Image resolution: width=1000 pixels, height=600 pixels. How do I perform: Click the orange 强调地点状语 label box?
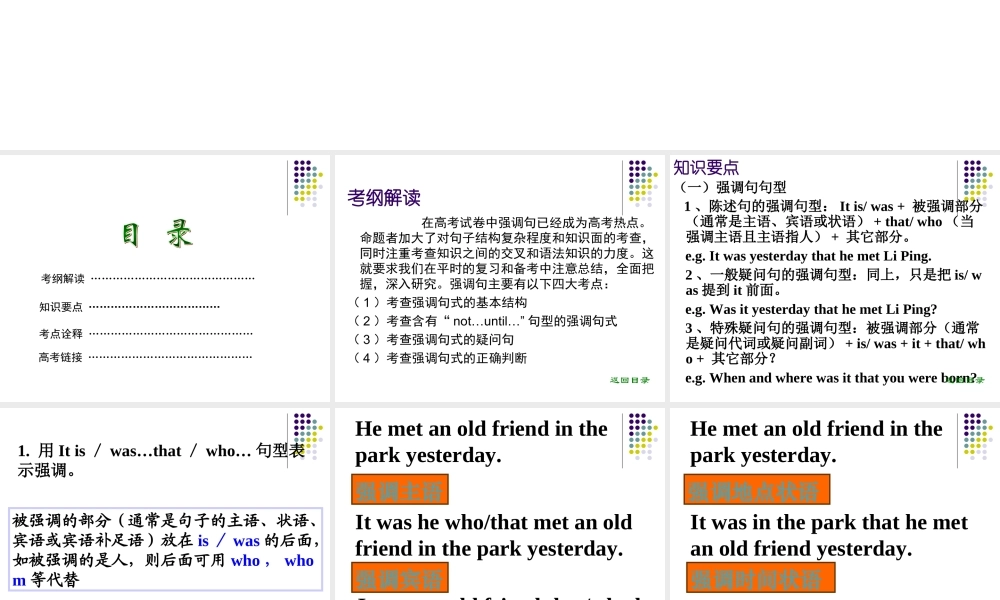757,490
